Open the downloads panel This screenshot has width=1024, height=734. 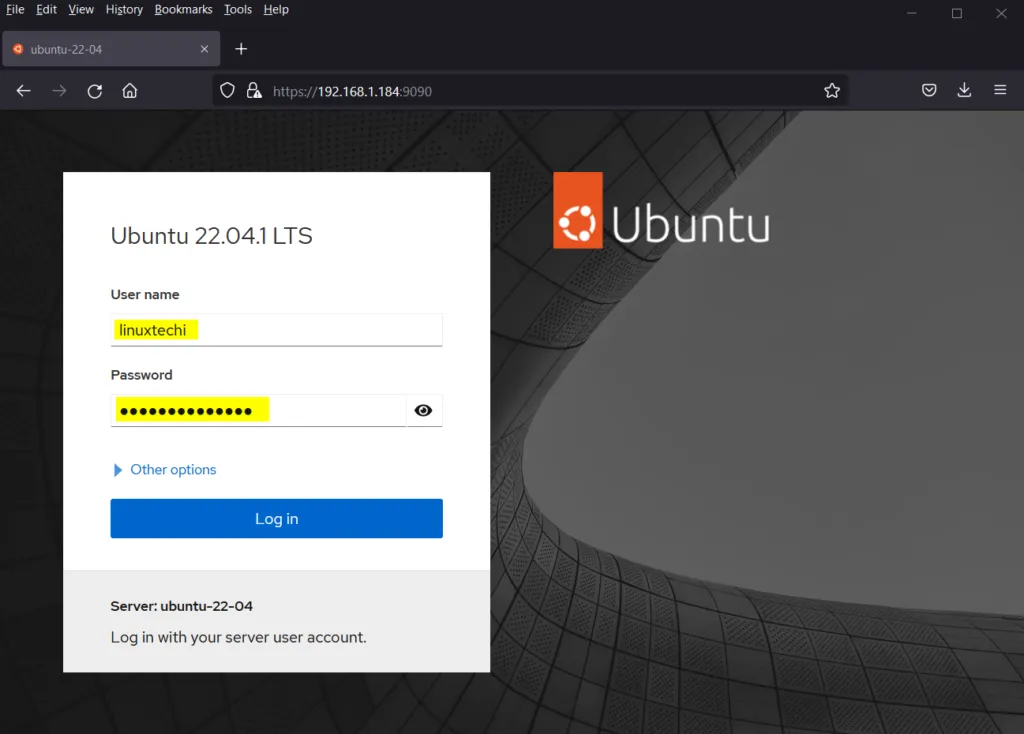pos(964,90)
